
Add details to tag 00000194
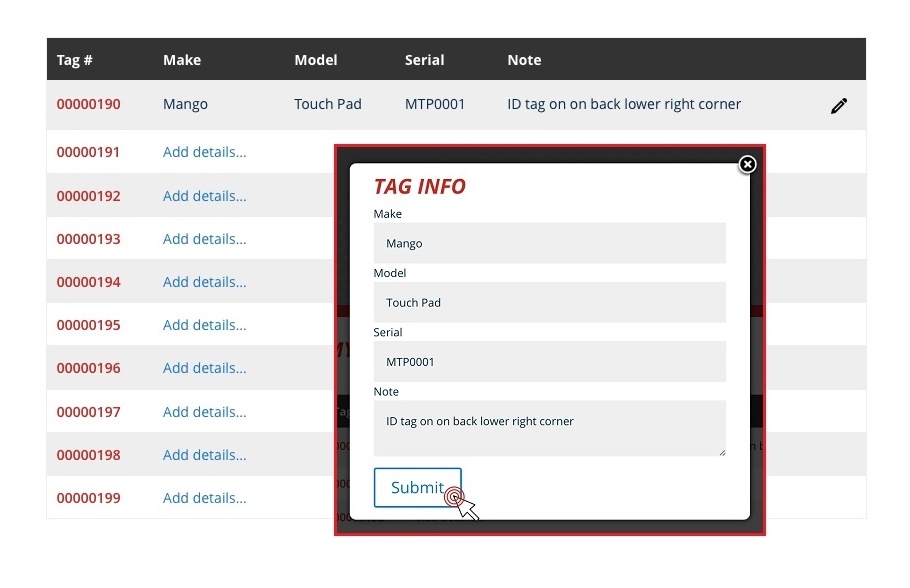point(204,282)
